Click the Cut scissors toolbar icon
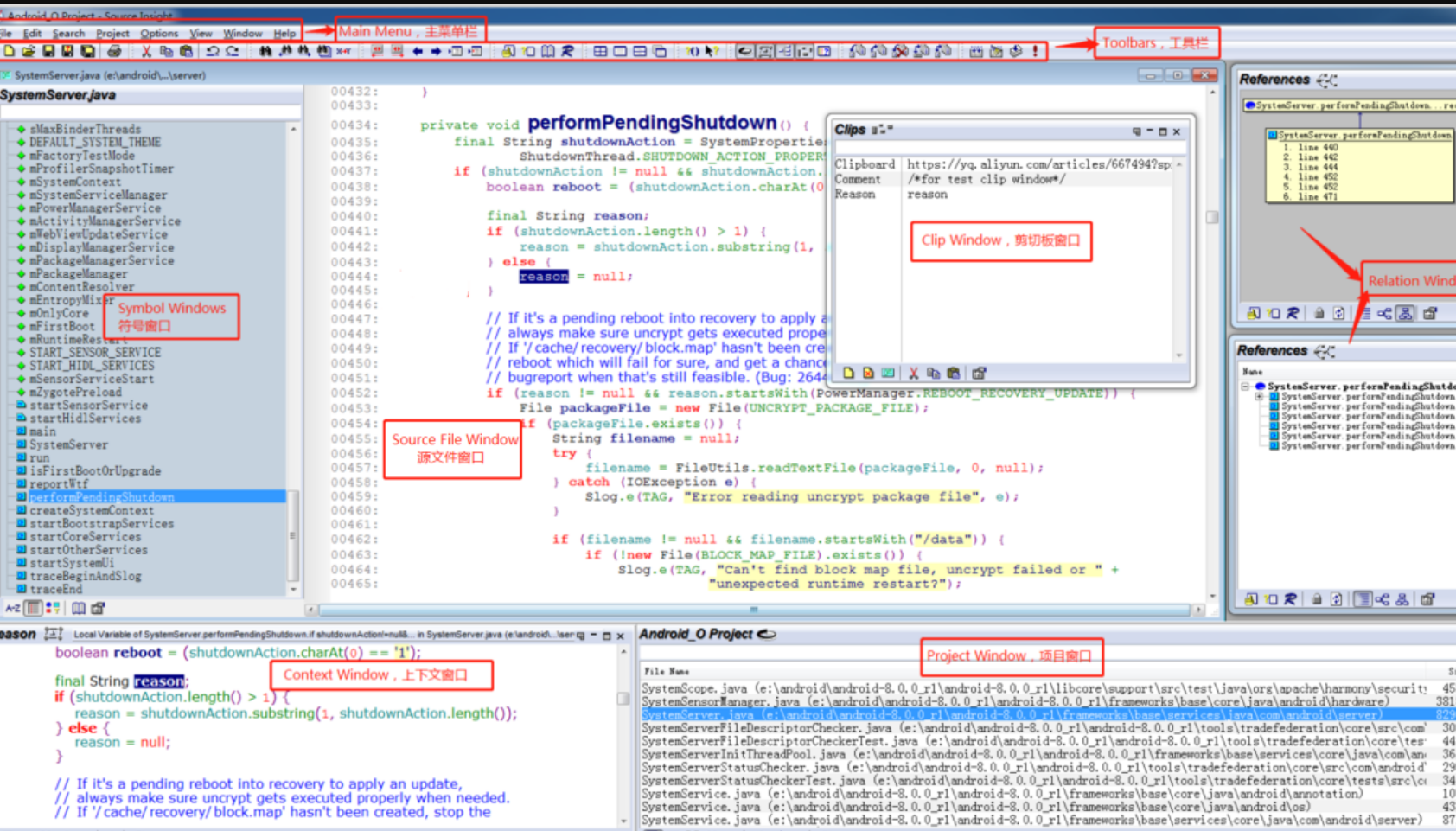 pyautogui.click(x=146, y=51)
